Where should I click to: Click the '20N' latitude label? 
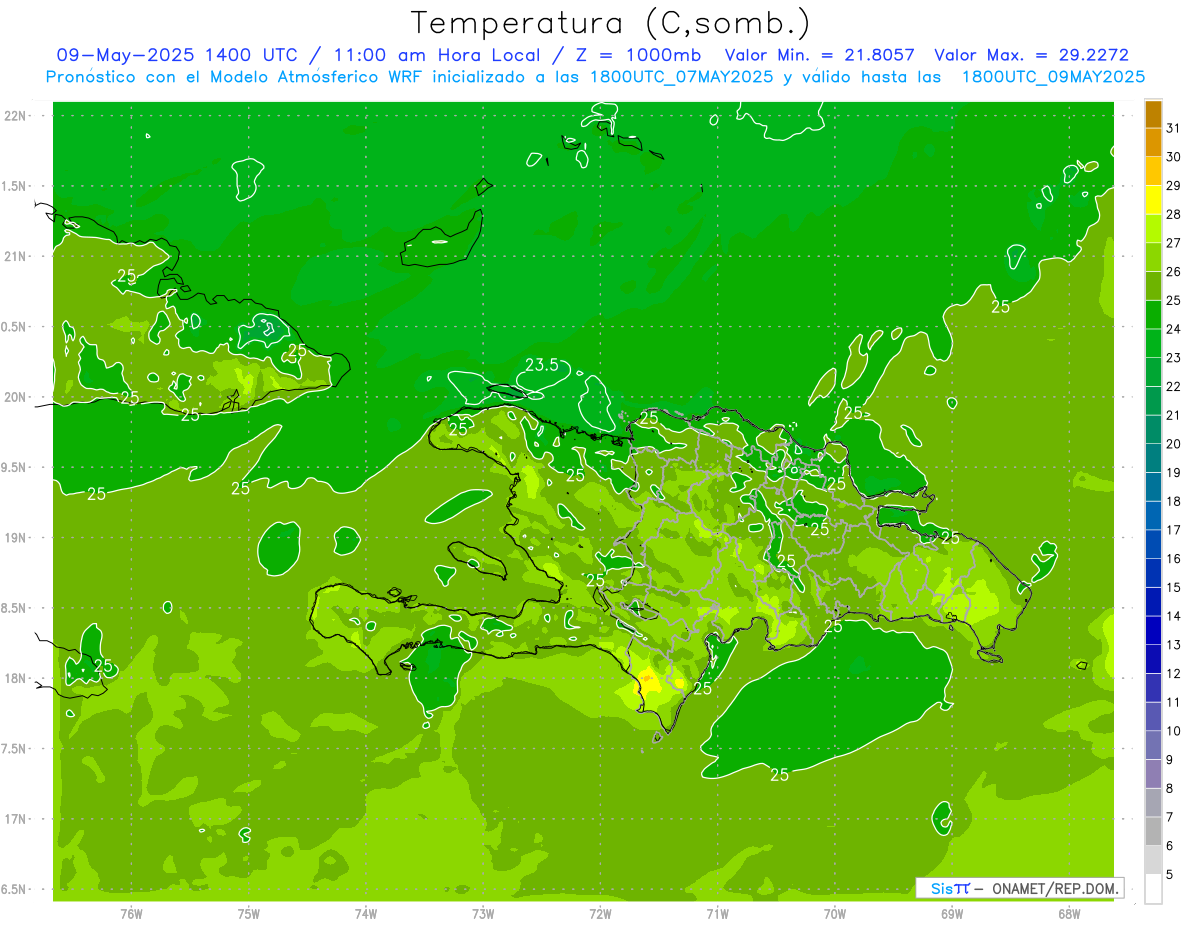point(16,397)
